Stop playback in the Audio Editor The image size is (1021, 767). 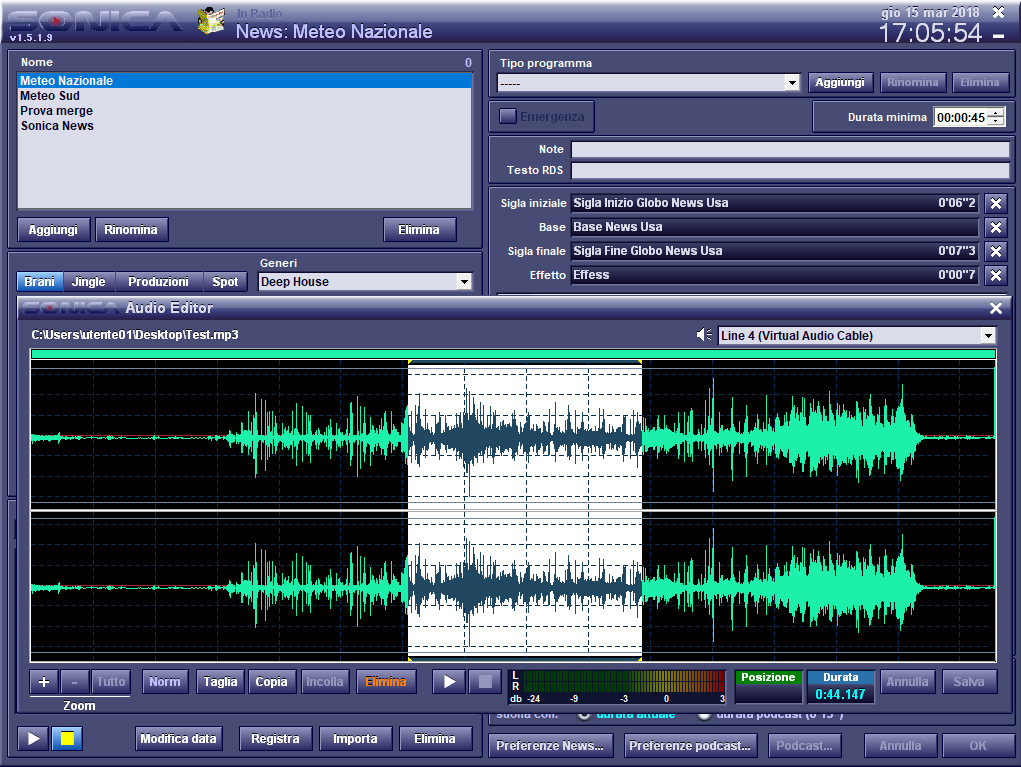click(485, 682)
